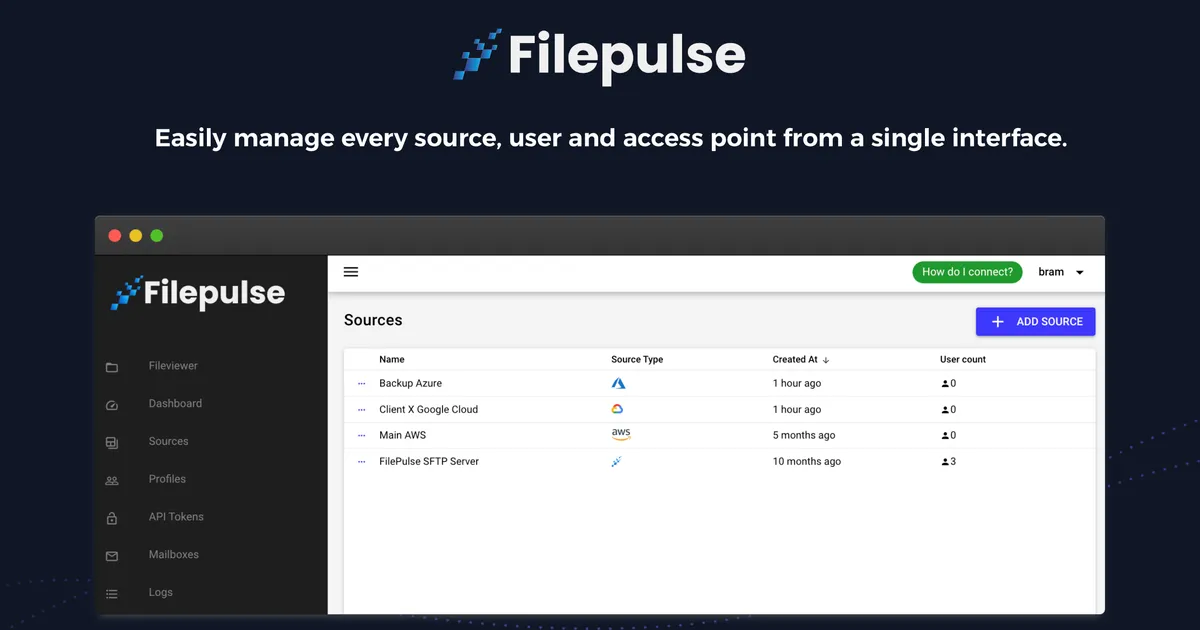Open the Profiles section

[x=167, y=479]
